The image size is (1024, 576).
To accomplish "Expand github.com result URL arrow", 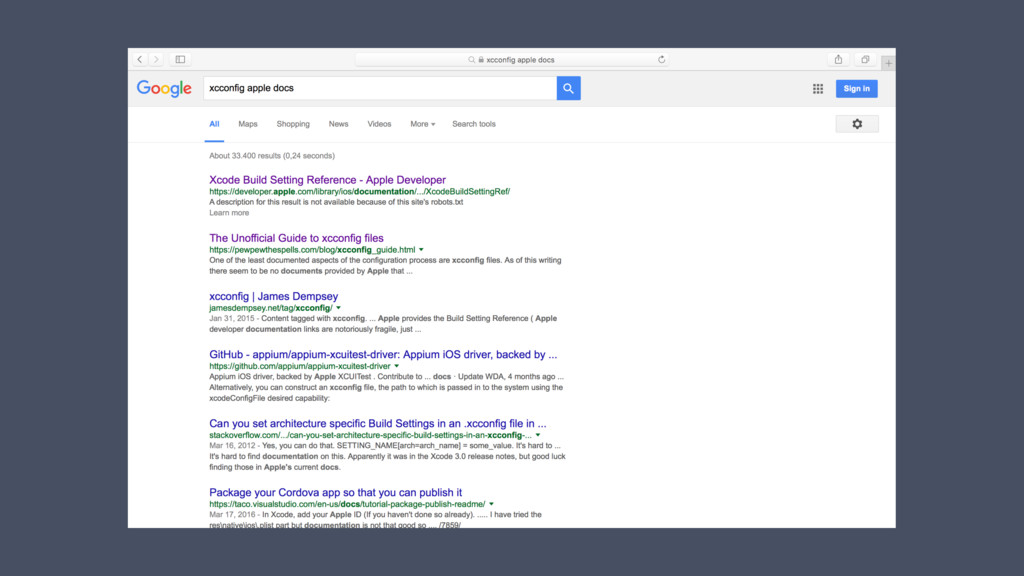I will tap(396, 366).
